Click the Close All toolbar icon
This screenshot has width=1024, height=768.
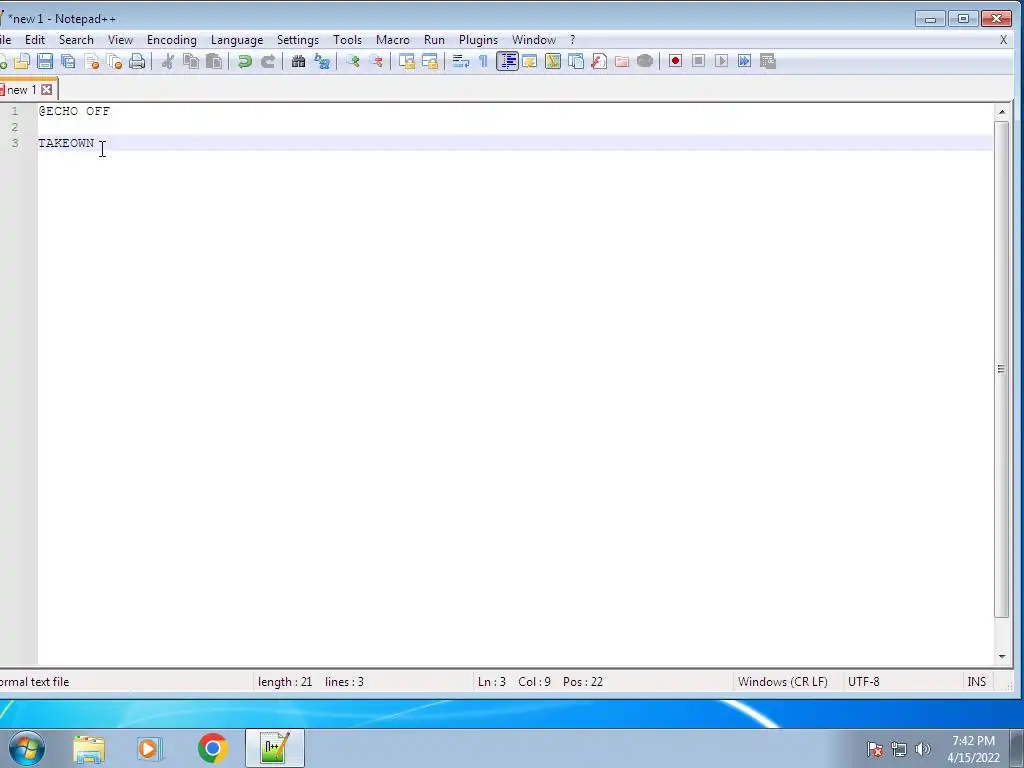tap(114, 61)
